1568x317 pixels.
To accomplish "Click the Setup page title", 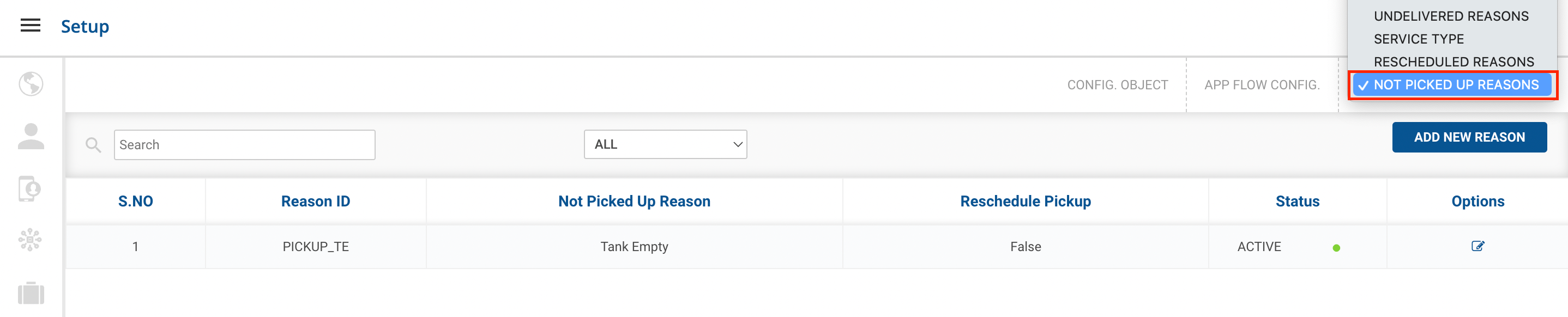I will [85, 27].
